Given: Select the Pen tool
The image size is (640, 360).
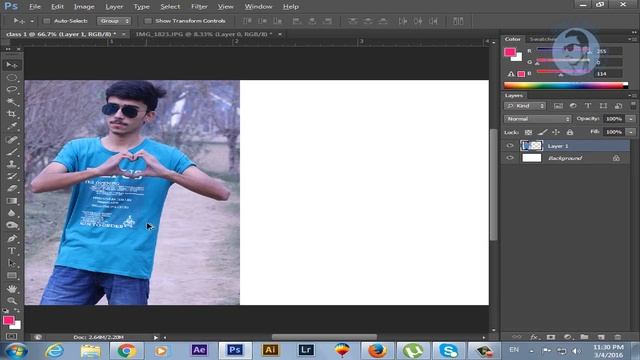Looking at the screenshot, I should [11, 238].
